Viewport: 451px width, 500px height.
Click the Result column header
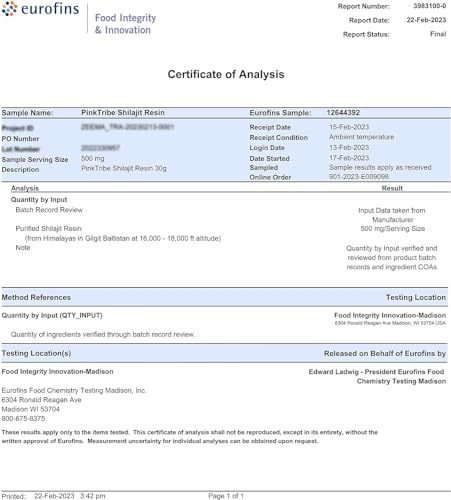click(x=392, y=188)
